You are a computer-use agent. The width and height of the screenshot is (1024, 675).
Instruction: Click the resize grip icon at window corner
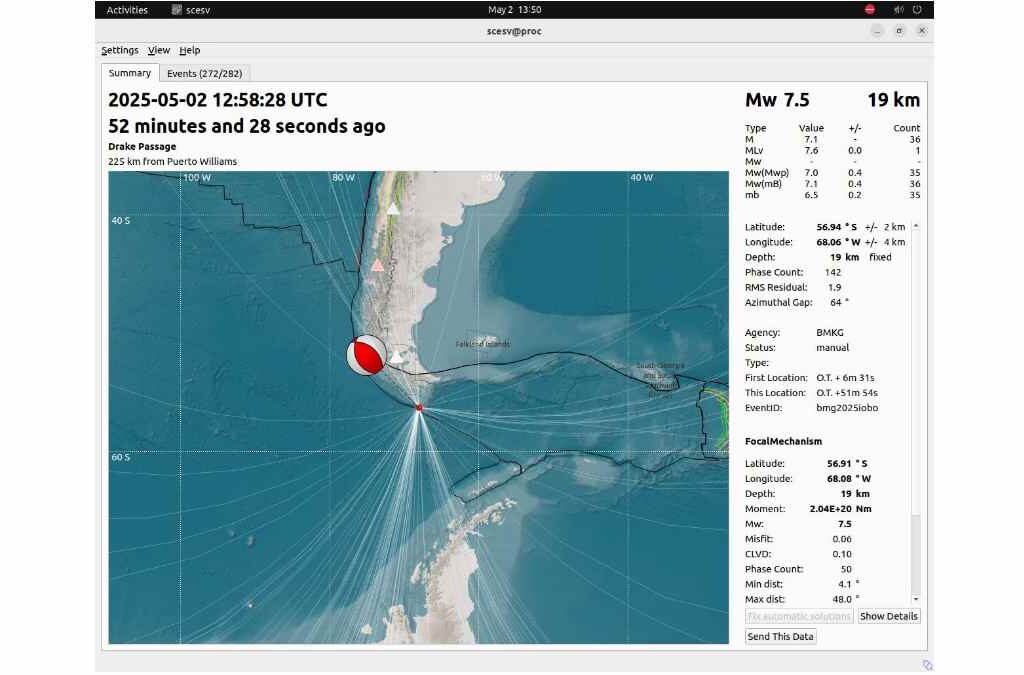[927, 665]
